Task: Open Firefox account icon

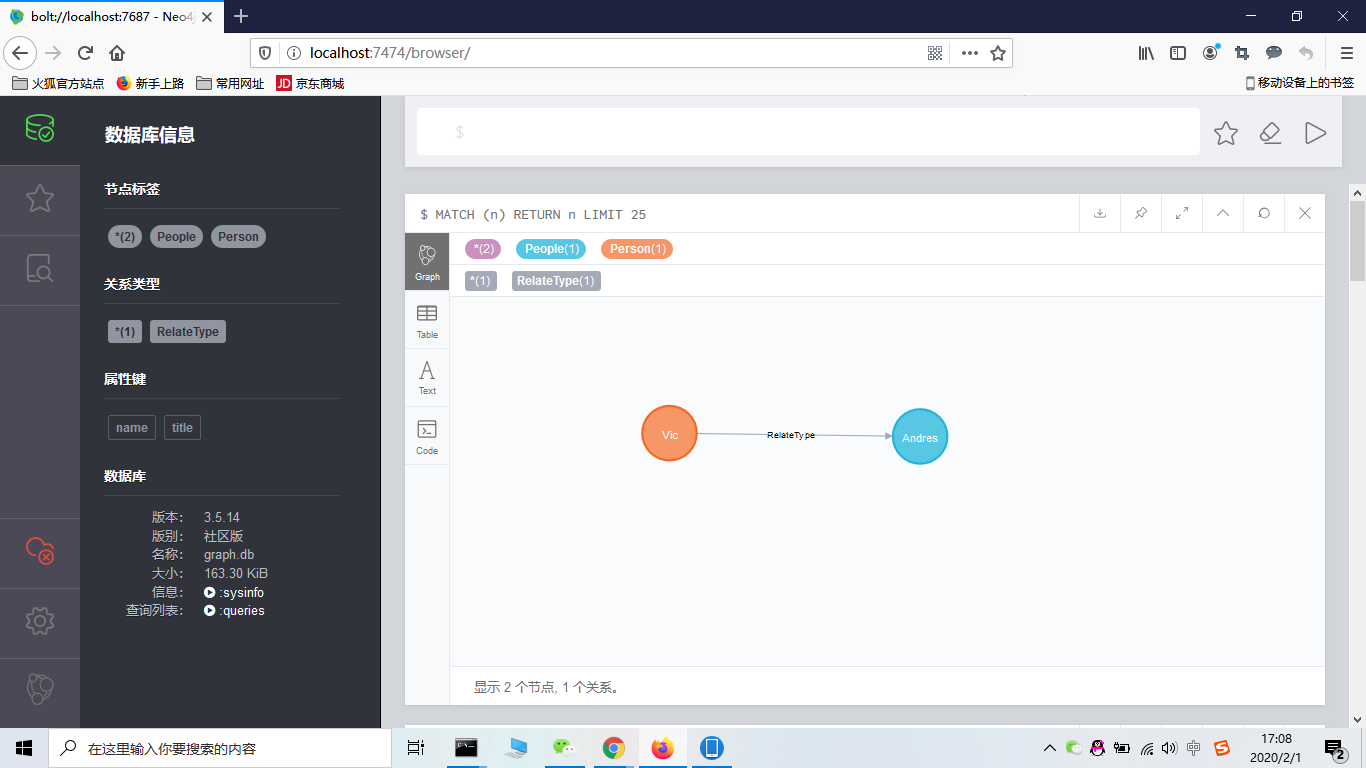Action: click(1211, 52)
